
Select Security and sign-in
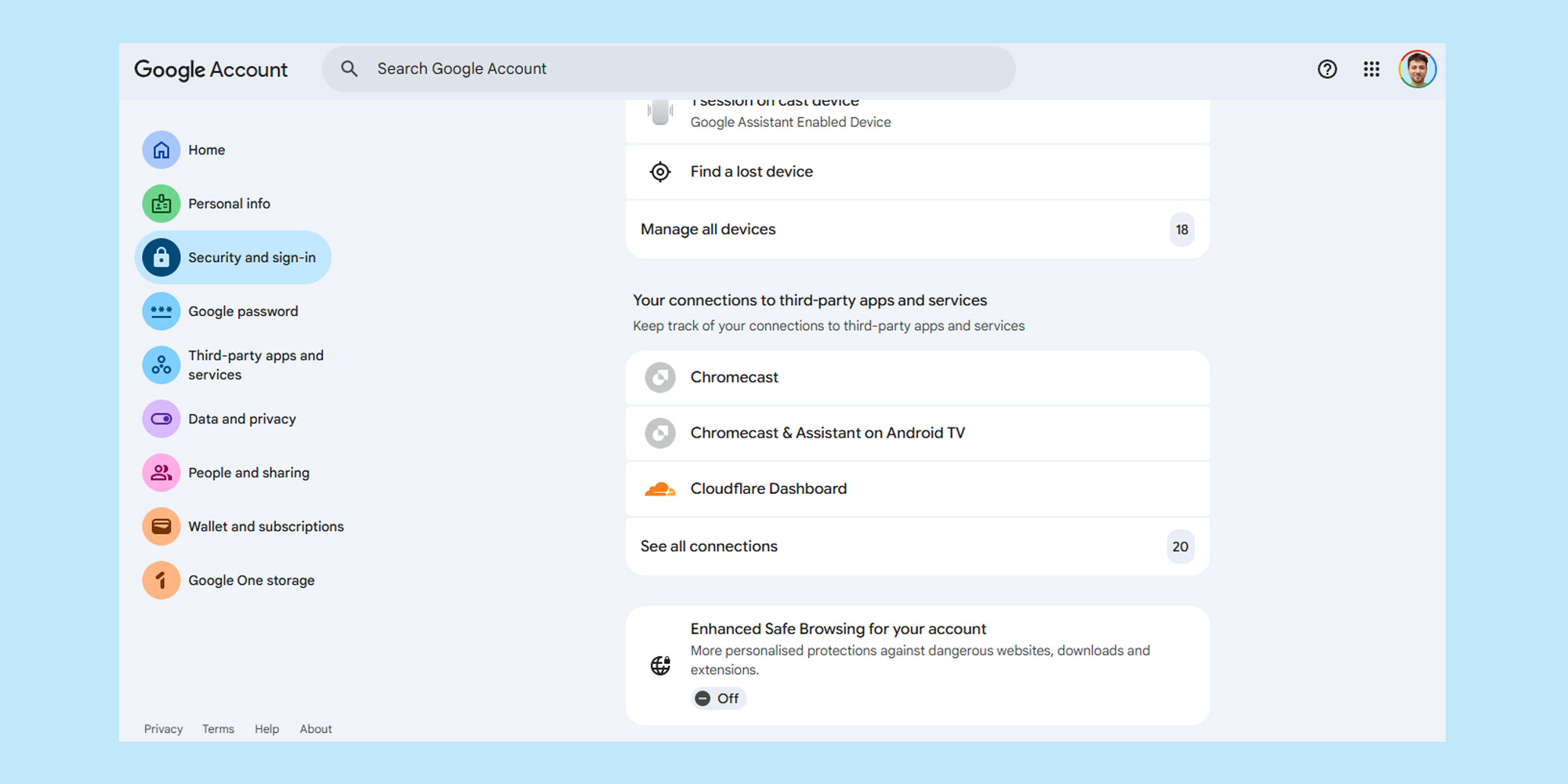(x=233, y=257)
